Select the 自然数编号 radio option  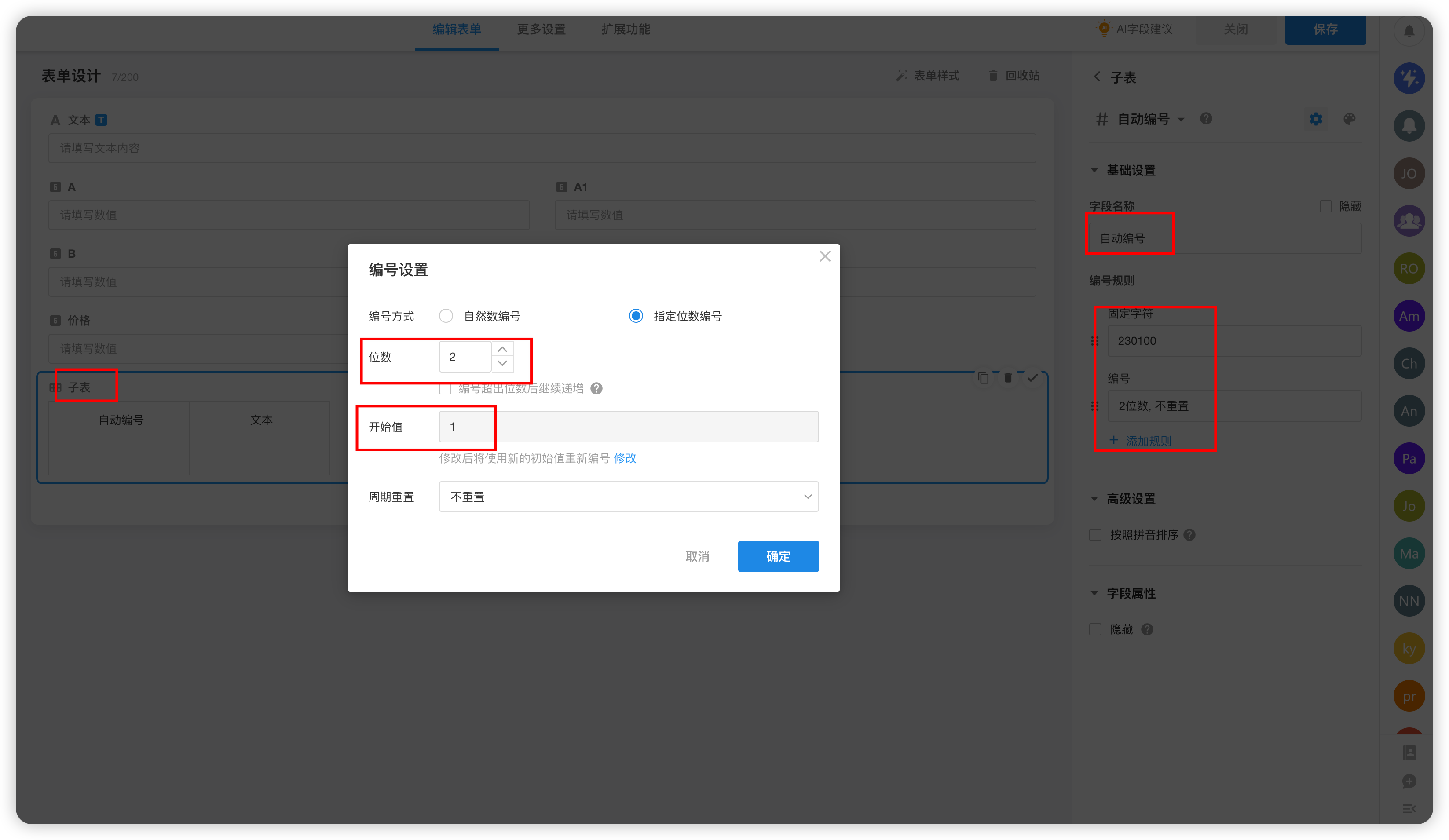(446, 316)
